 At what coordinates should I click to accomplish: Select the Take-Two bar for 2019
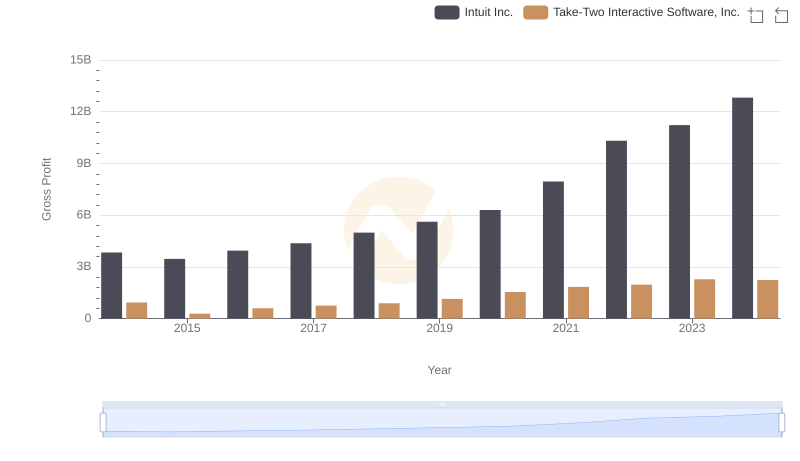[x=452, y=308]
